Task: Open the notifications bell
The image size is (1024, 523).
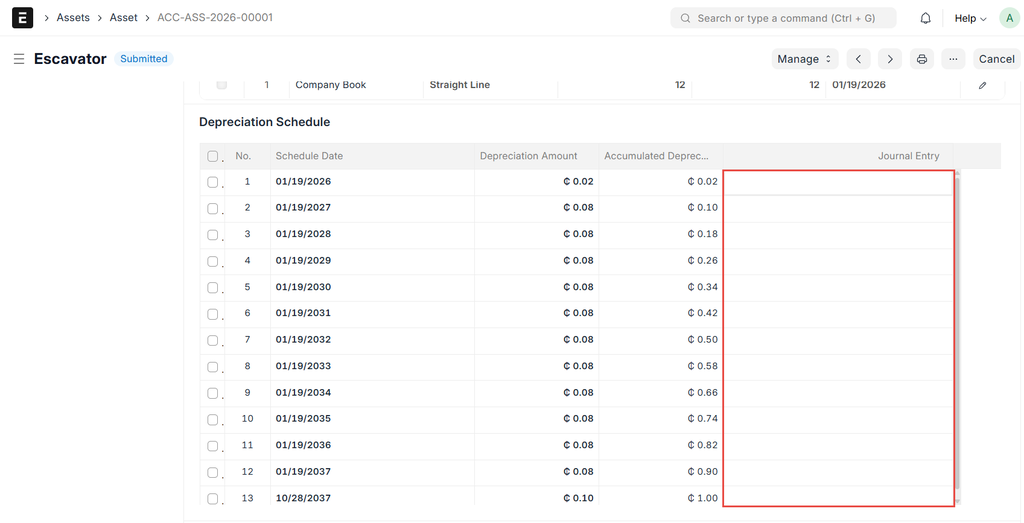Action: [x=925, y=18]
